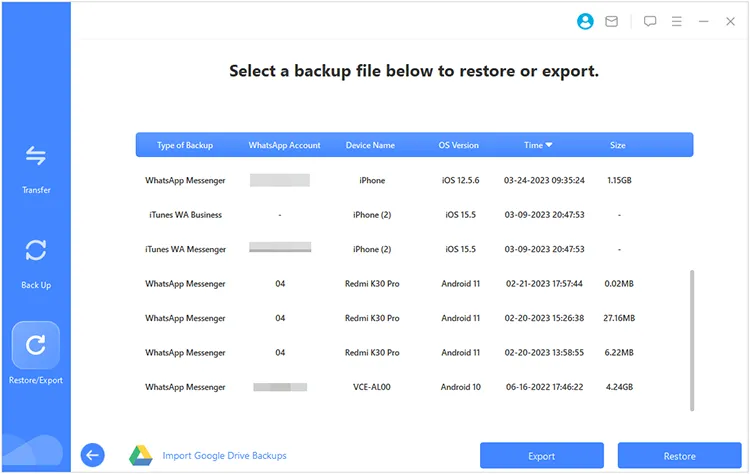The height and width of the screenshot is (474, 750).
Task: Open the user account profile icon
Action: point(585,22)
